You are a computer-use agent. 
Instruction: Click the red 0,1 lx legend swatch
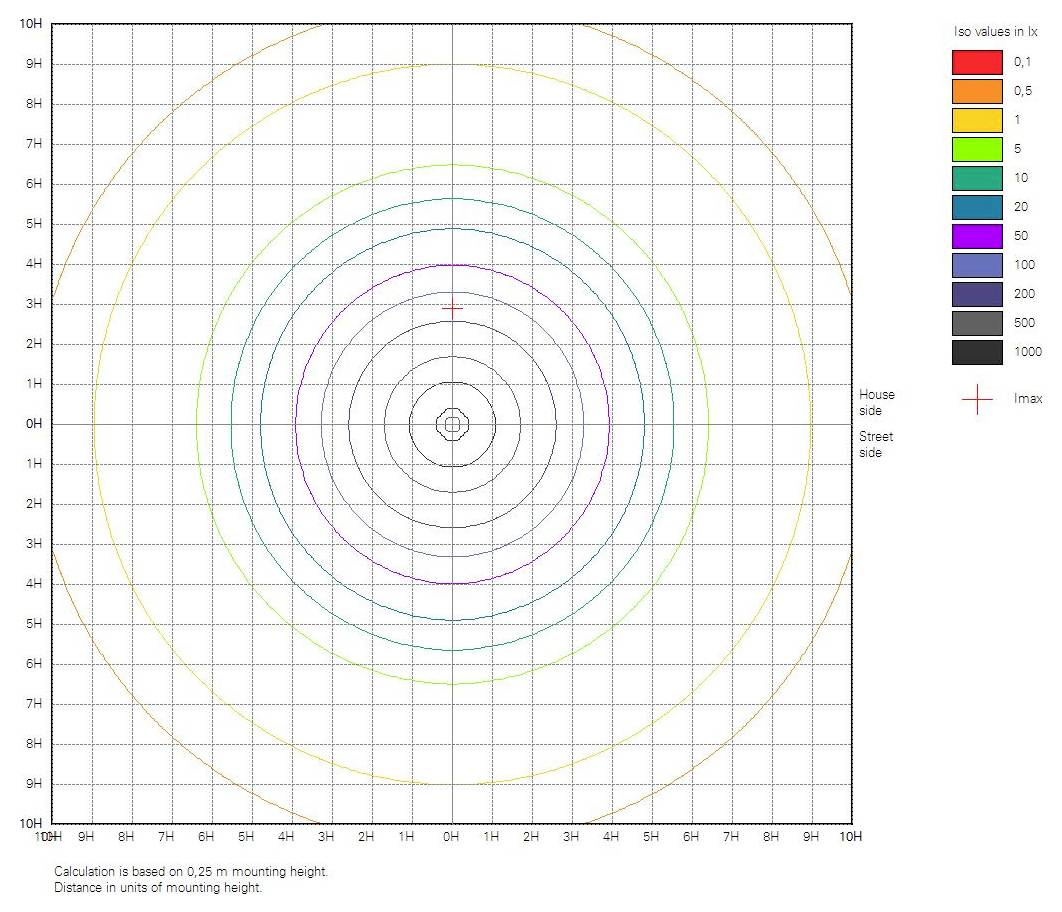pos(977,62)
